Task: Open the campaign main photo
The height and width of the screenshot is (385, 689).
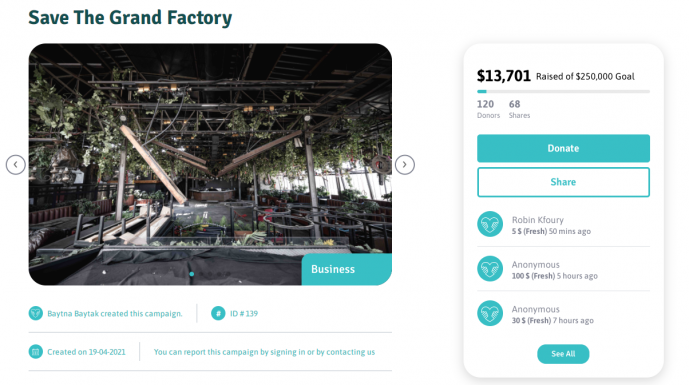Action: [x=210, y=164]
